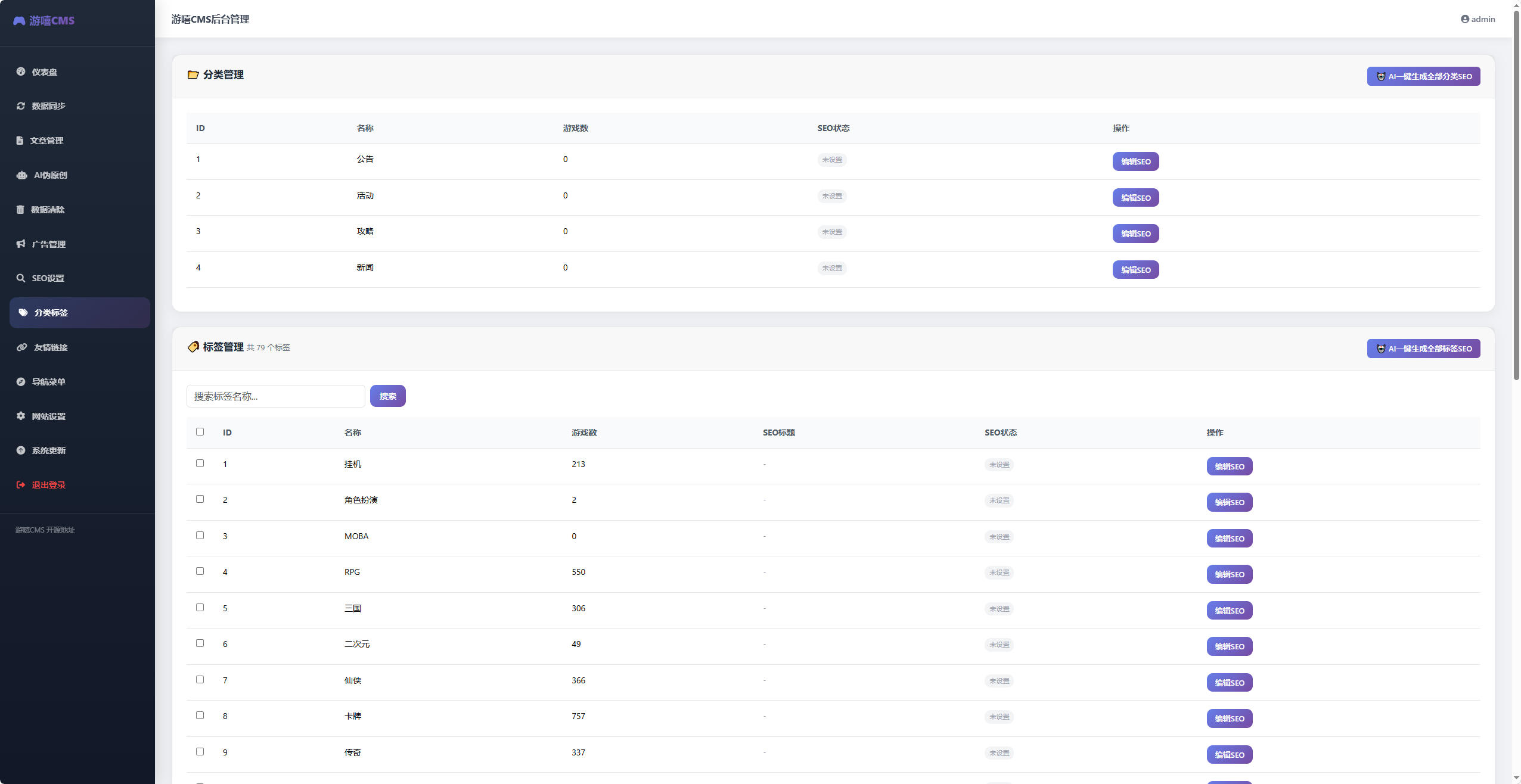Click the scrollbar down arrow
Viewport: 1521px width, 784px height.
(x=1516, y=779)
